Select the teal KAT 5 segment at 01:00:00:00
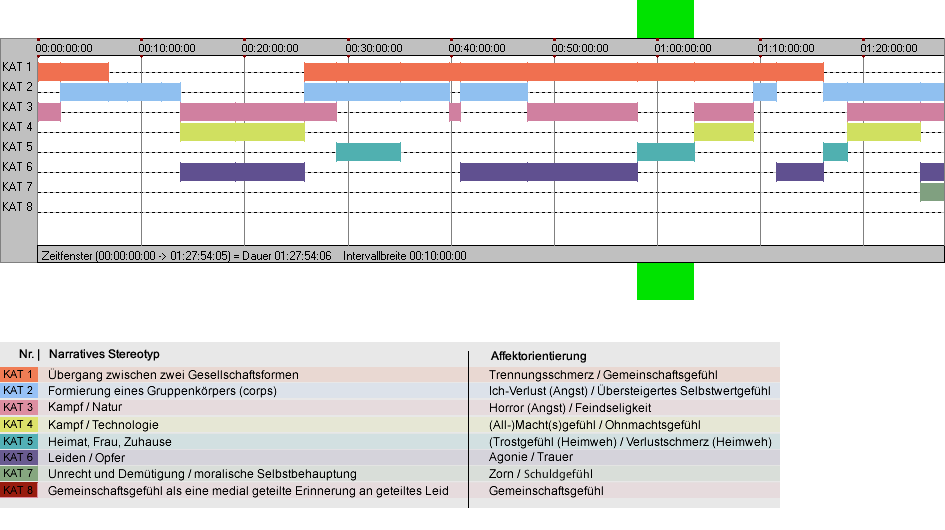The width and height of the screenshot is (945, 530). click(666, 152)
